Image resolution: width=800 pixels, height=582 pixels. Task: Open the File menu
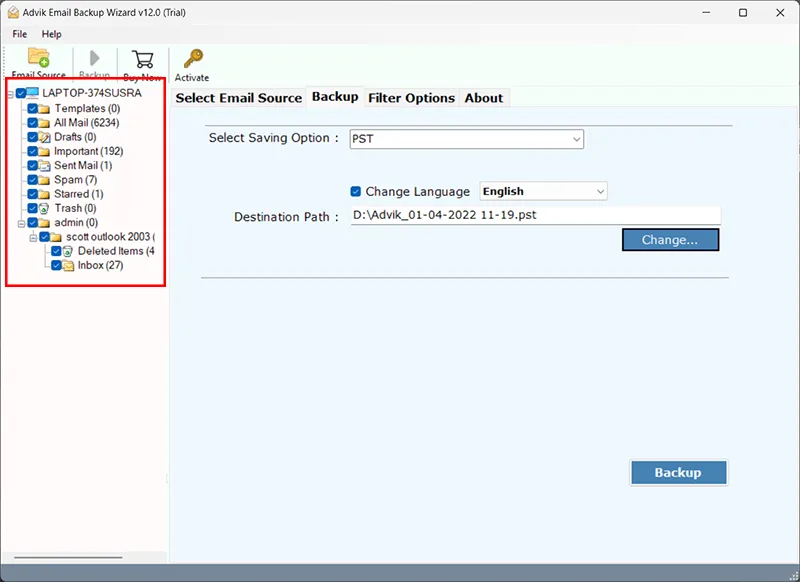(20, 34)
